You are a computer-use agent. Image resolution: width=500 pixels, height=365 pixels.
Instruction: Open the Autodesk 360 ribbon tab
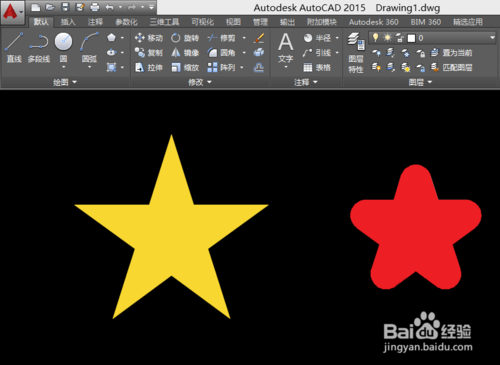[373, 22]
